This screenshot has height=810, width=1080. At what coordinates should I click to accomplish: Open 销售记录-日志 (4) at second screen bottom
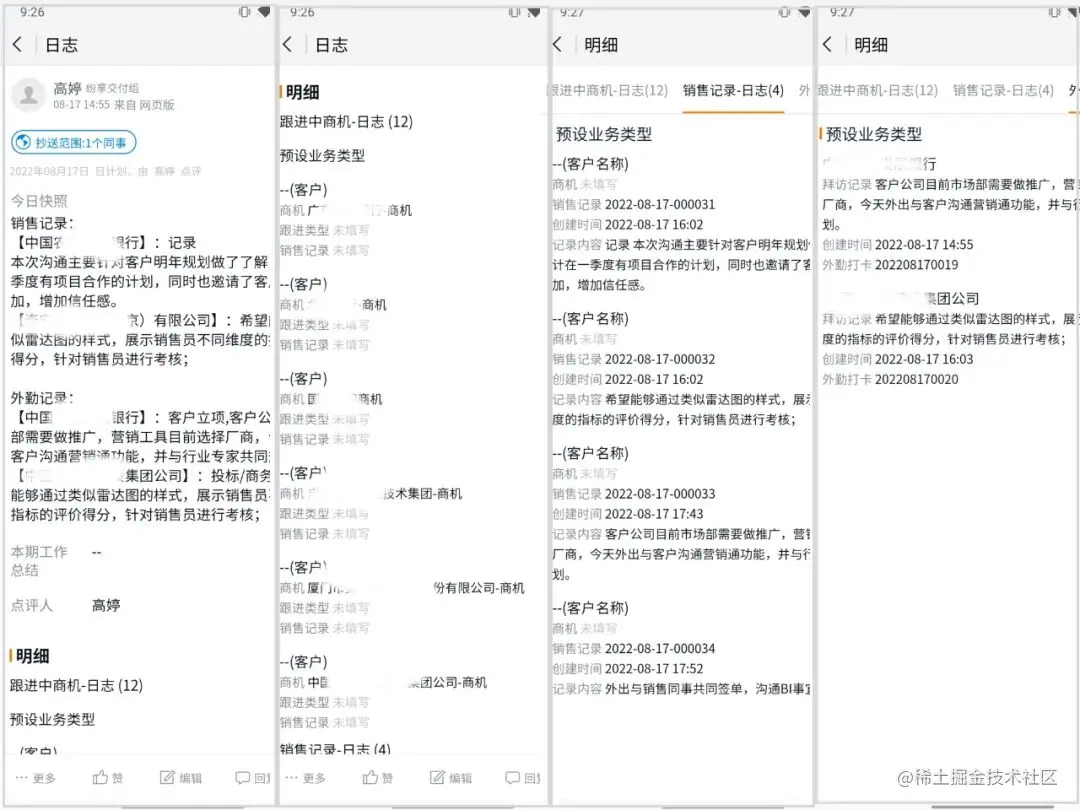coord(335,749)
